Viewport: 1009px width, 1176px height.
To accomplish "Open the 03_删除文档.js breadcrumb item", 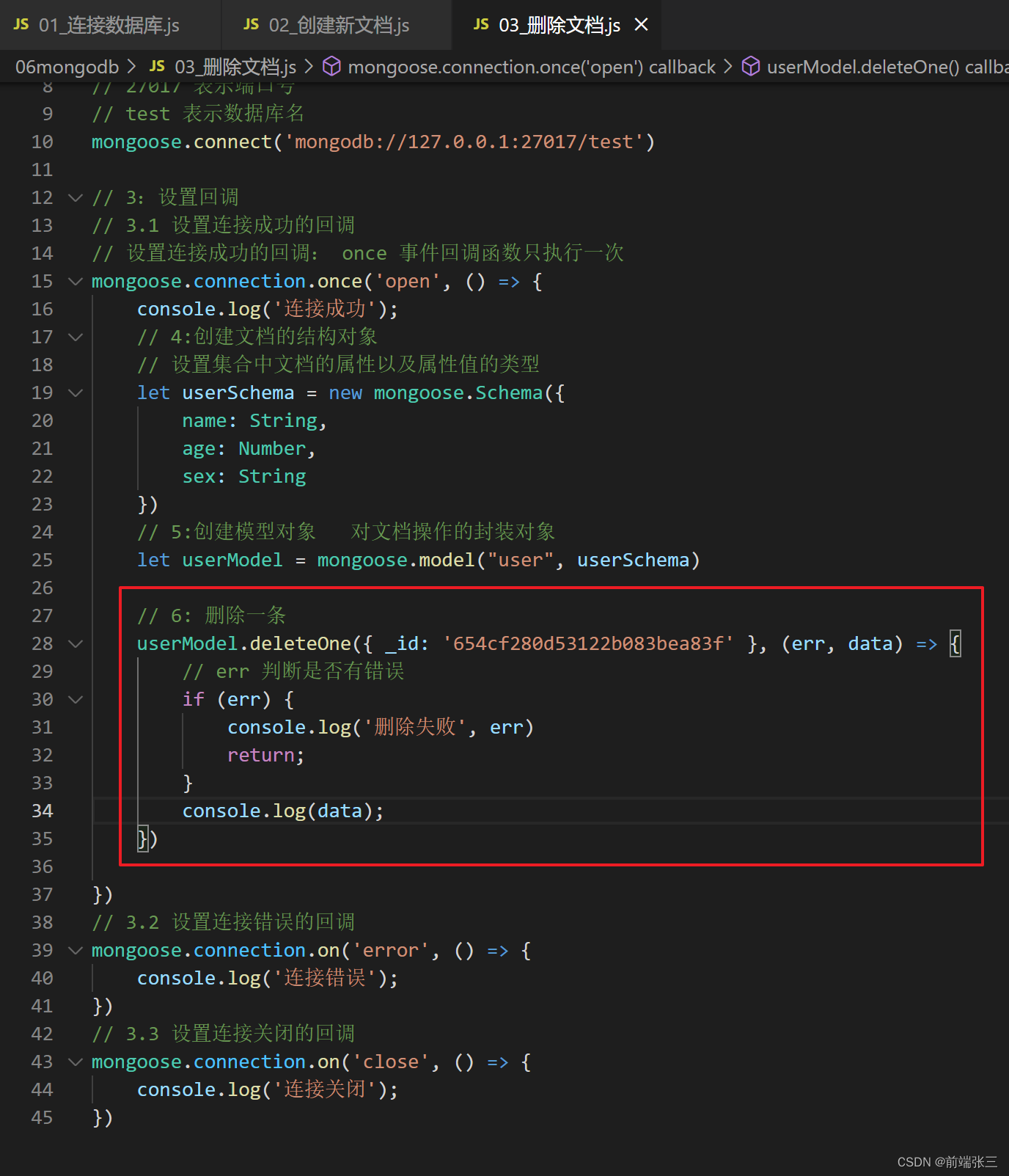I will (x=235, y=67).
